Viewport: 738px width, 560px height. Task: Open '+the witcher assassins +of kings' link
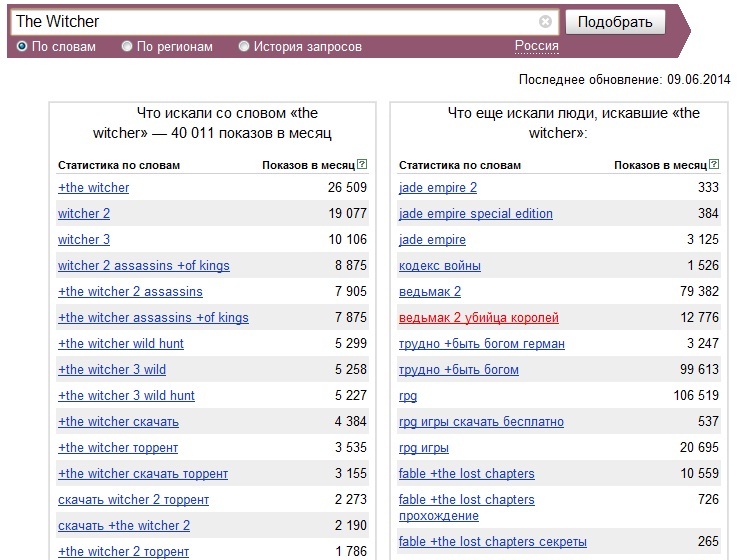click(153, 317)
